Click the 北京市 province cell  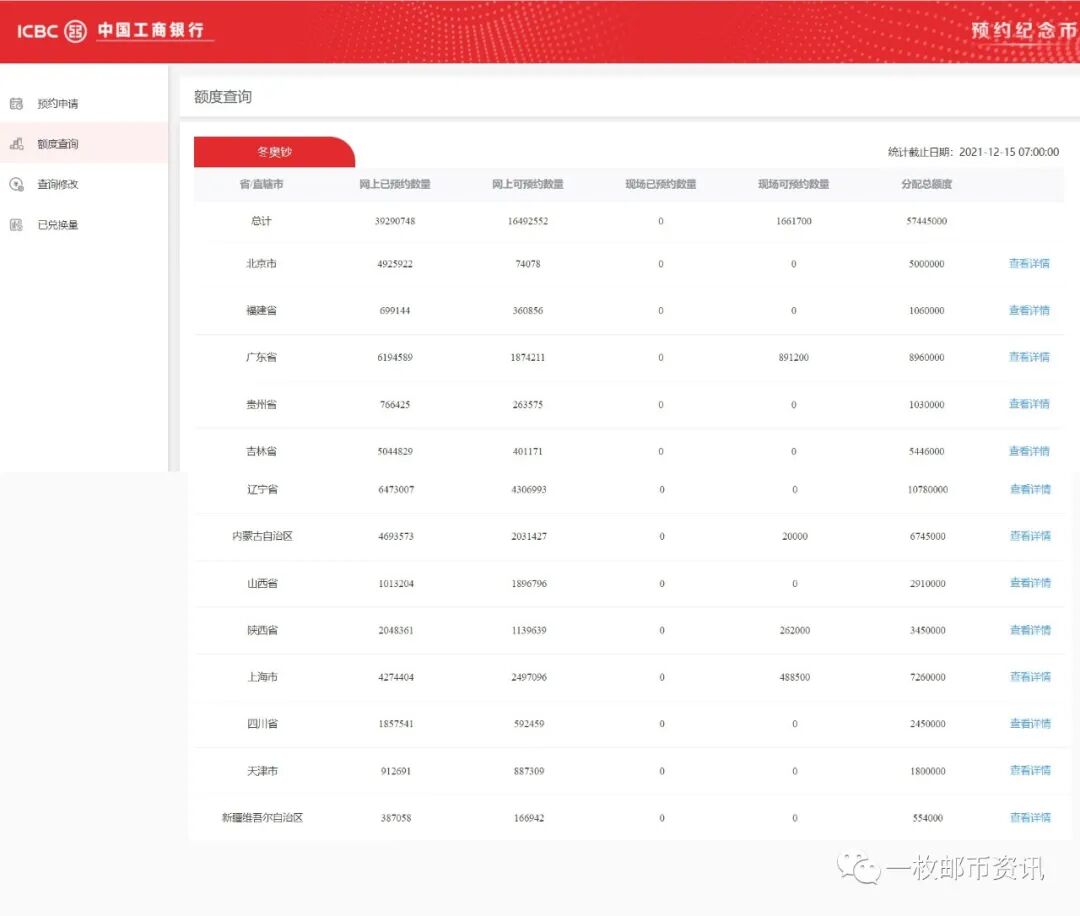(261, 263)
